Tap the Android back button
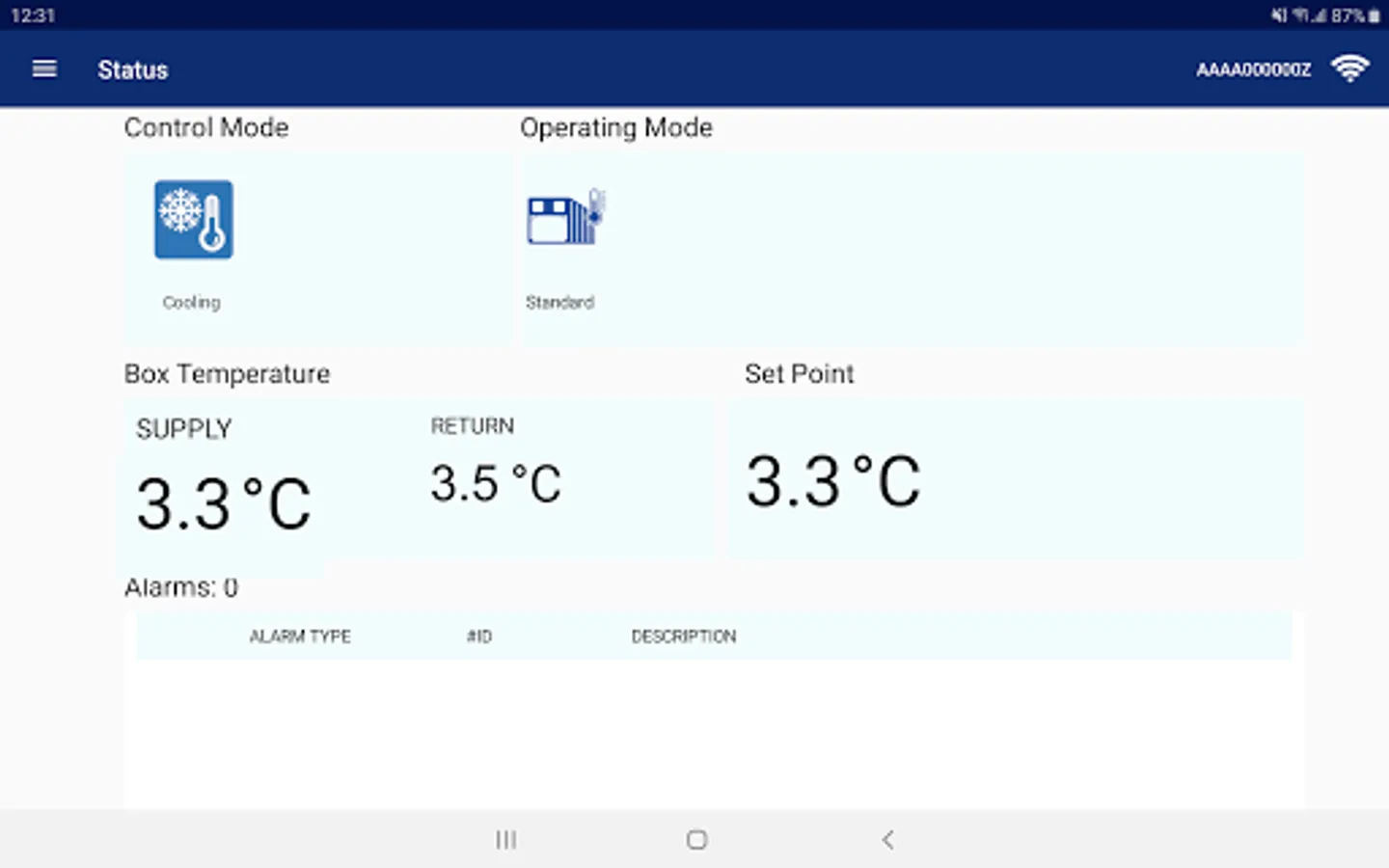The image size is (1389, 868). coord(887,840)
